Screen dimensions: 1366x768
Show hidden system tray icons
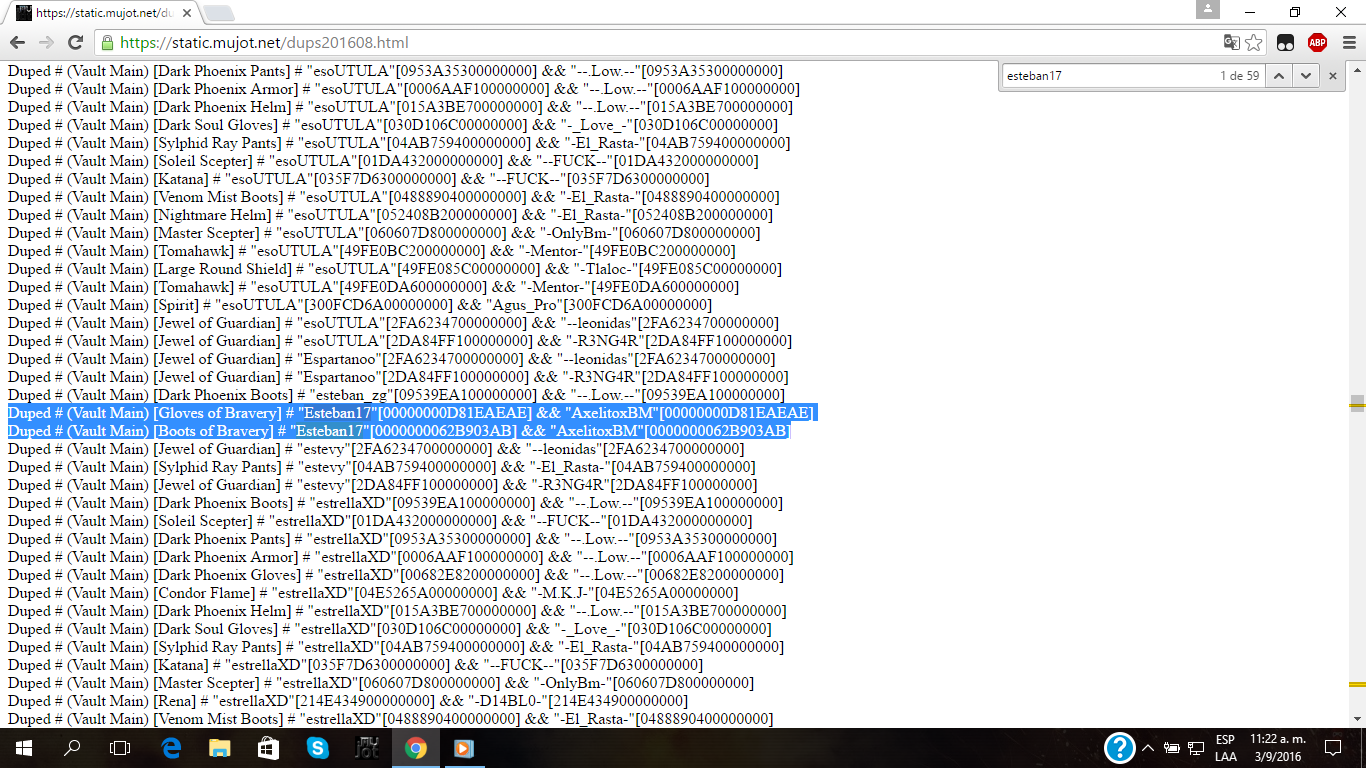click(x=1148, y=747)
